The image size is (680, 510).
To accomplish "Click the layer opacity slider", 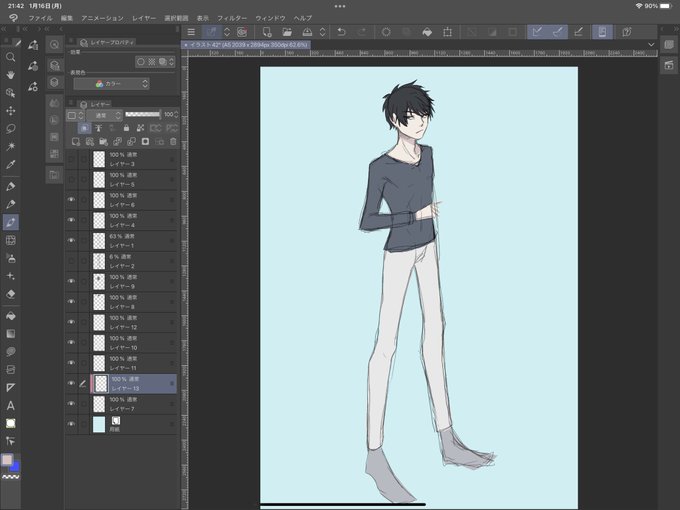I will pos(143,114).
